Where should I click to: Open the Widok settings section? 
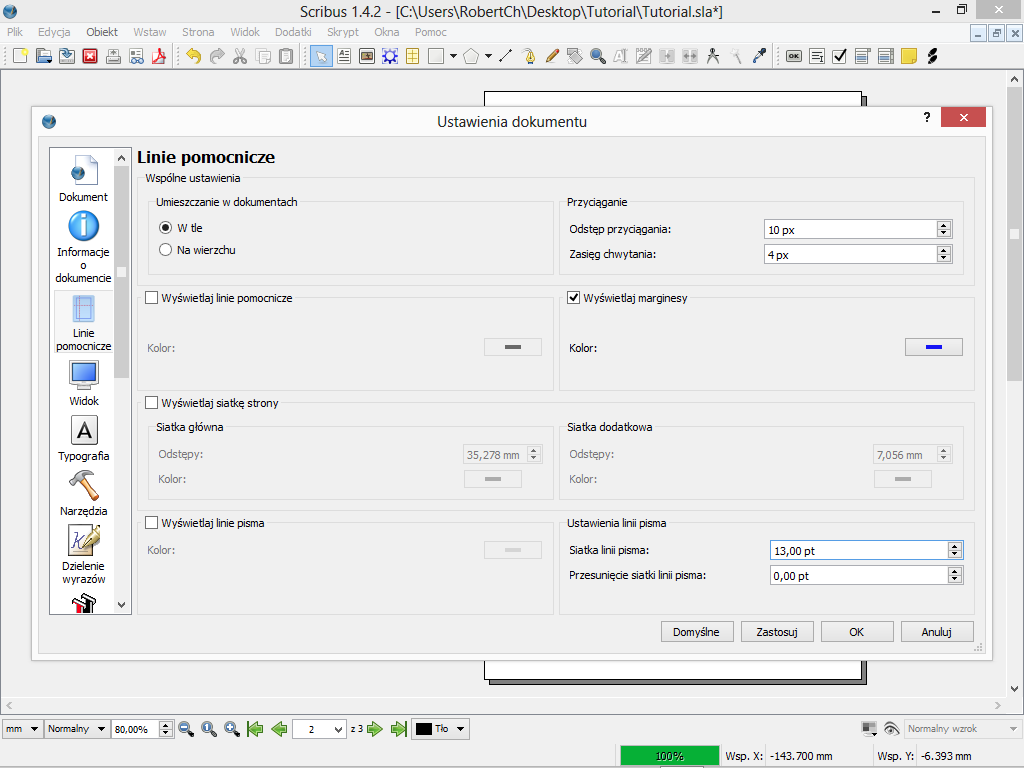pos(83,376)
